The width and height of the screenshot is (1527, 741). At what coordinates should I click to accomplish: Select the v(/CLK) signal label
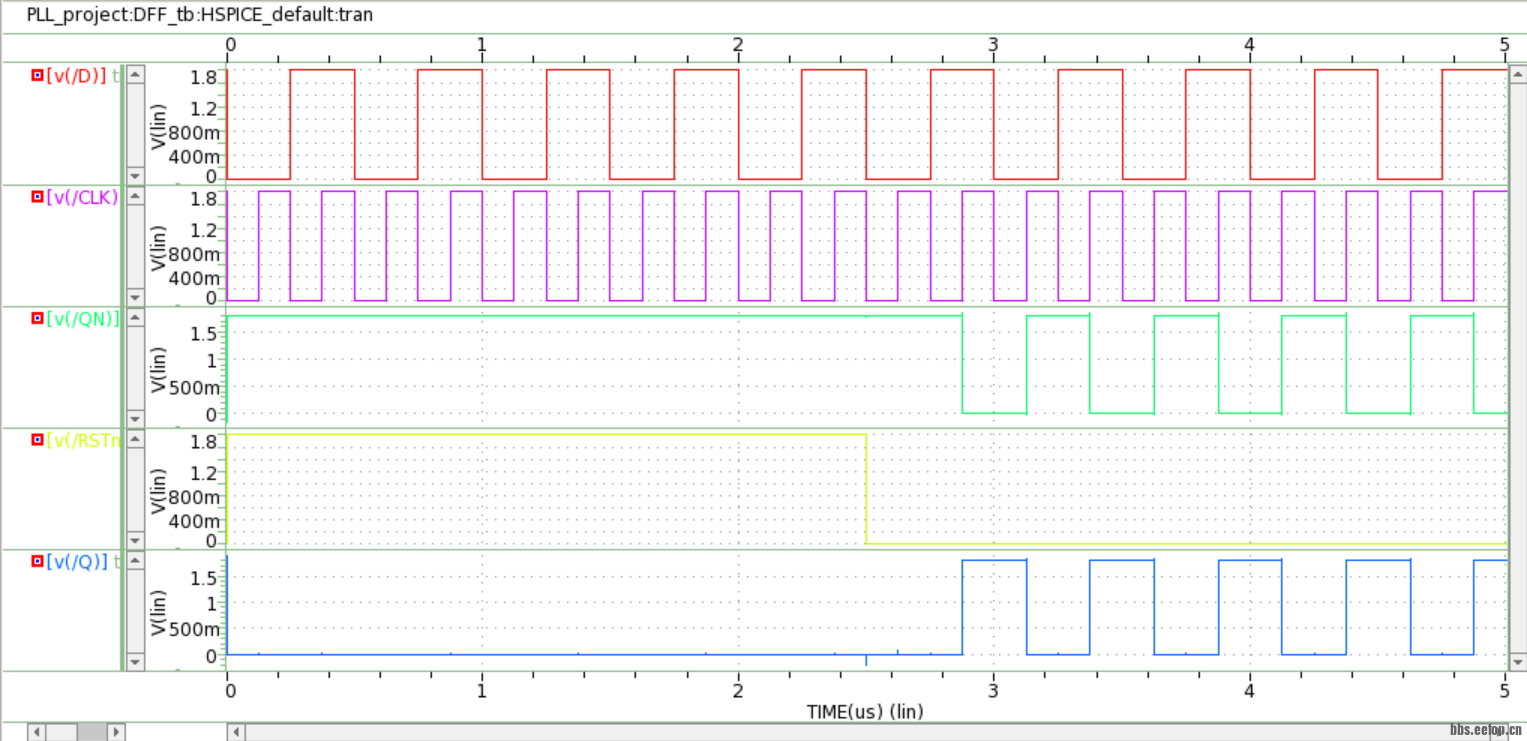pos(82,197)
